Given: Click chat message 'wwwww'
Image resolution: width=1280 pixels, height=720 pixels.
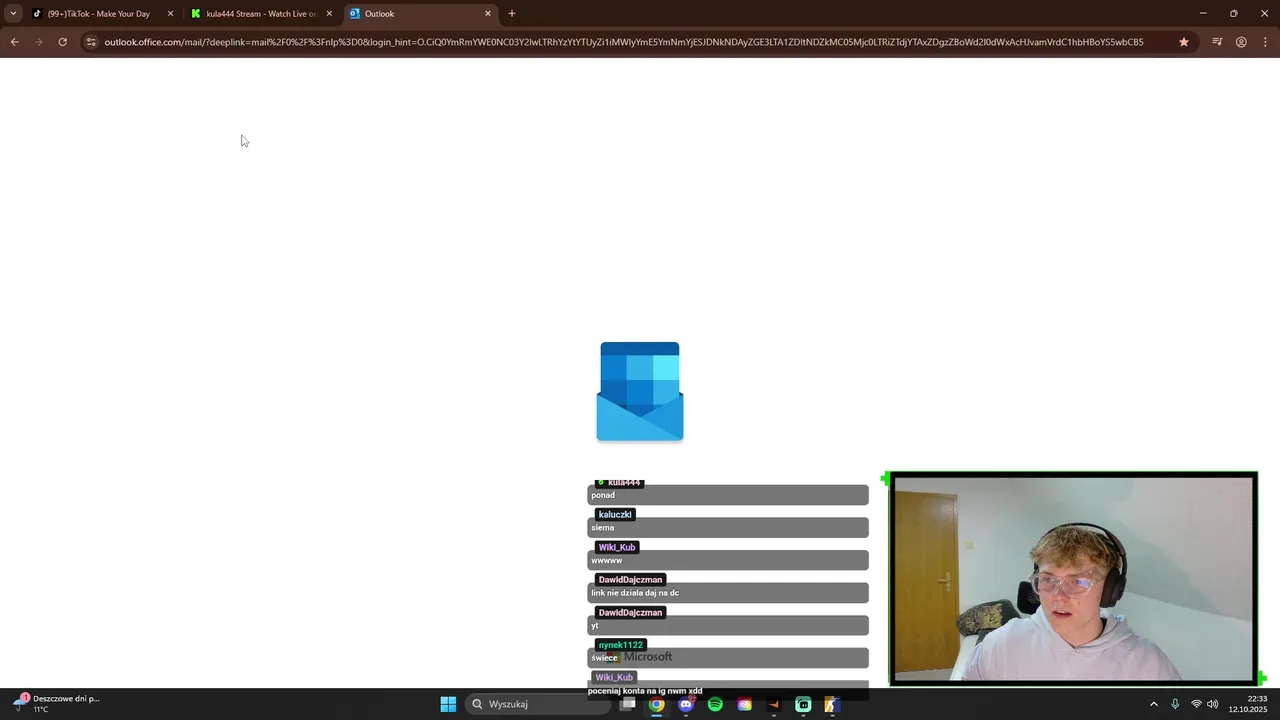Looking at the screenshot, I should pos(607,560).
